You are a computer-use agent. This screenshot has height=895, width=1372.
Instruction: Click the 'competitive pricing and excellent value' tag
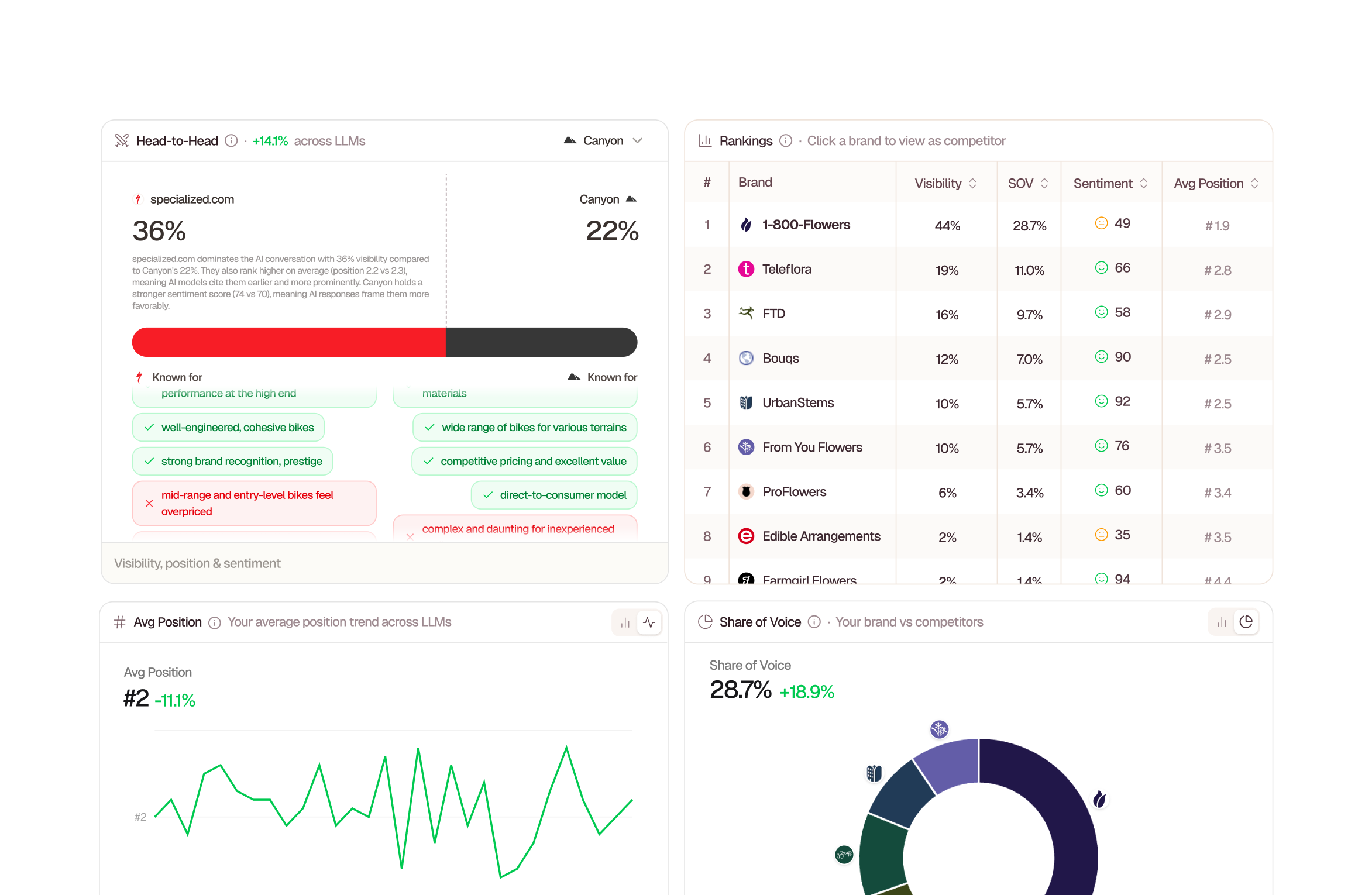coord(525,462)
